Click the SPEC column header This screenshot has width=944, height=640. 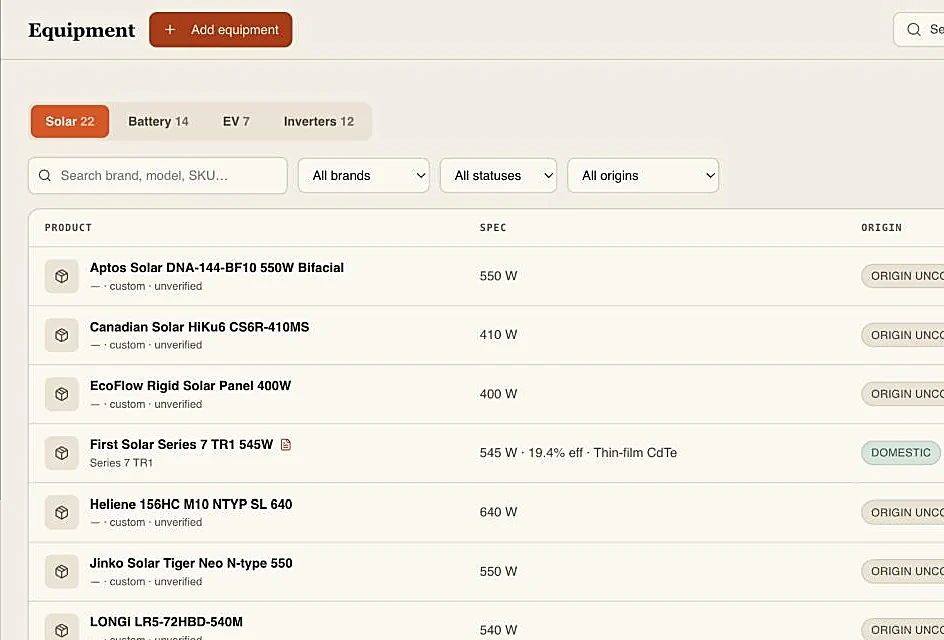(493, 228)
